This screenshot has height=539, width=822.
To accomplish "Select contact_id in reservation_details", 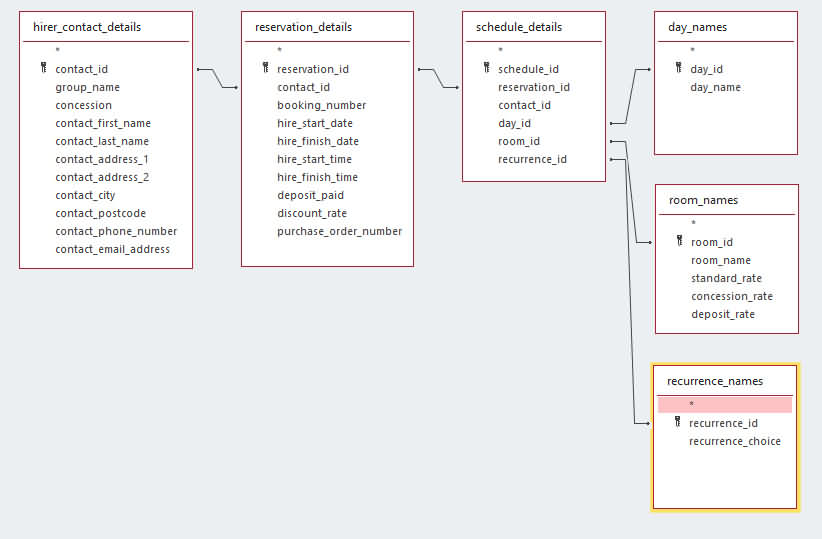I will [304, 87].
